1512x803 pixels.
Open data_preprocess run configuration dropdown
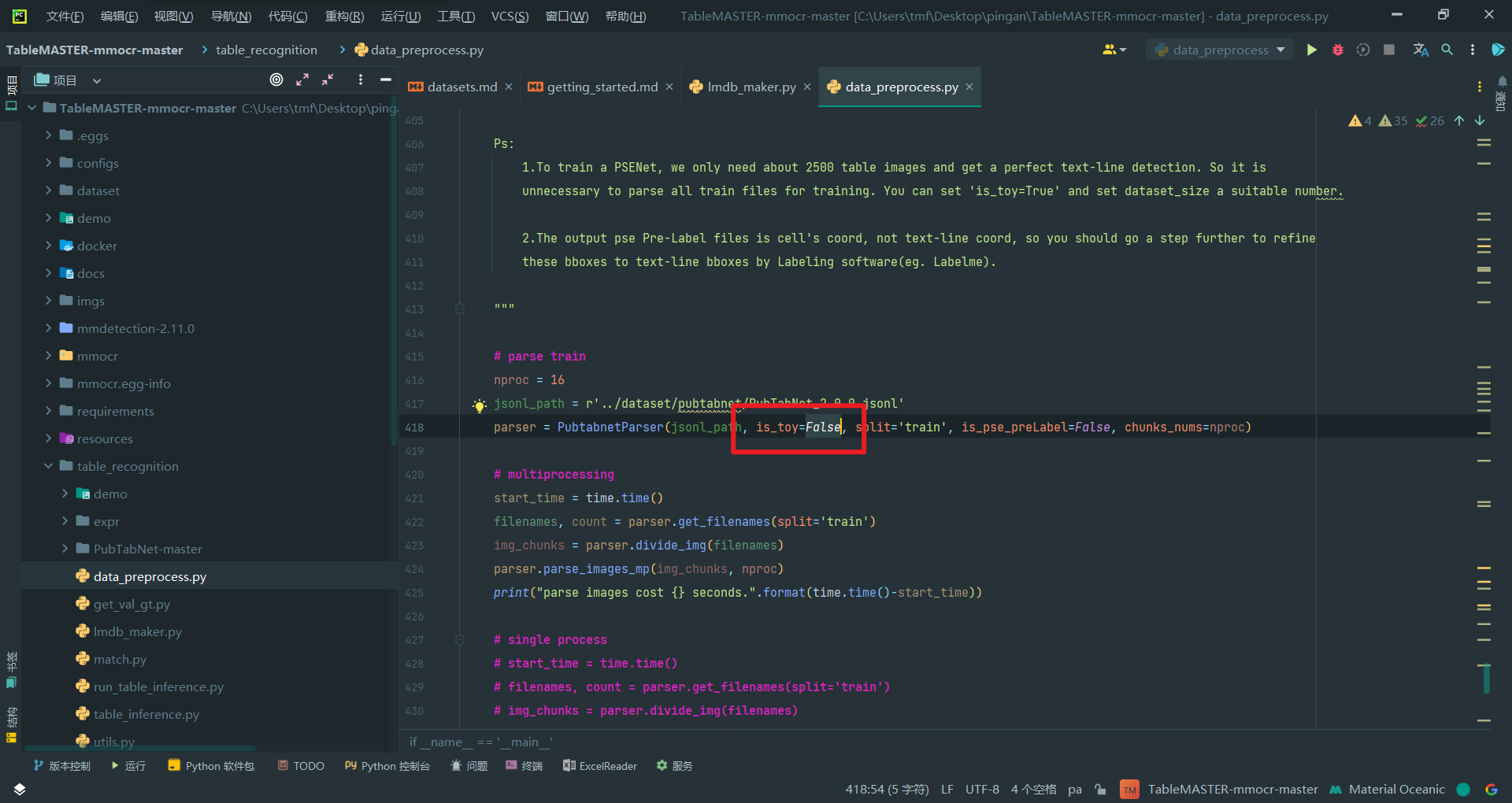coord(1219,50)
